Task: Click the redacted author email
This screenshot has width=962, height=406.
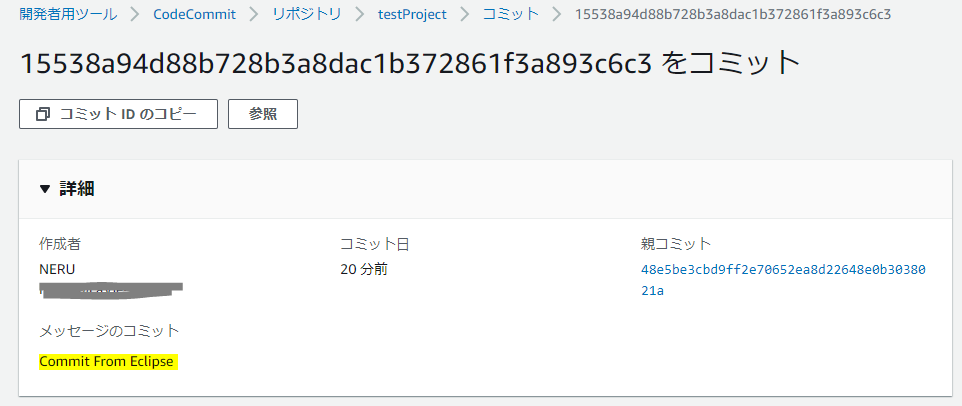Action: (x=112, y=289)
